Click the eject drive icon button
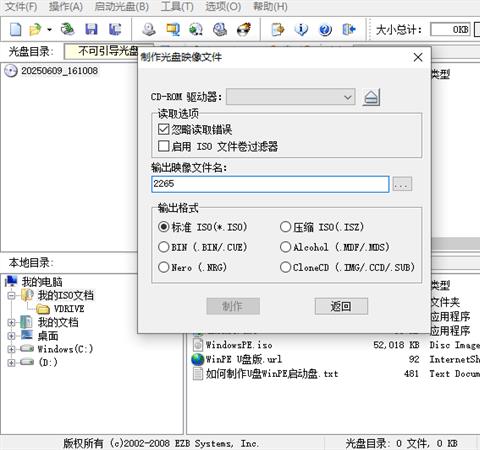The image size is (480, 450). [x=371, y=97]
